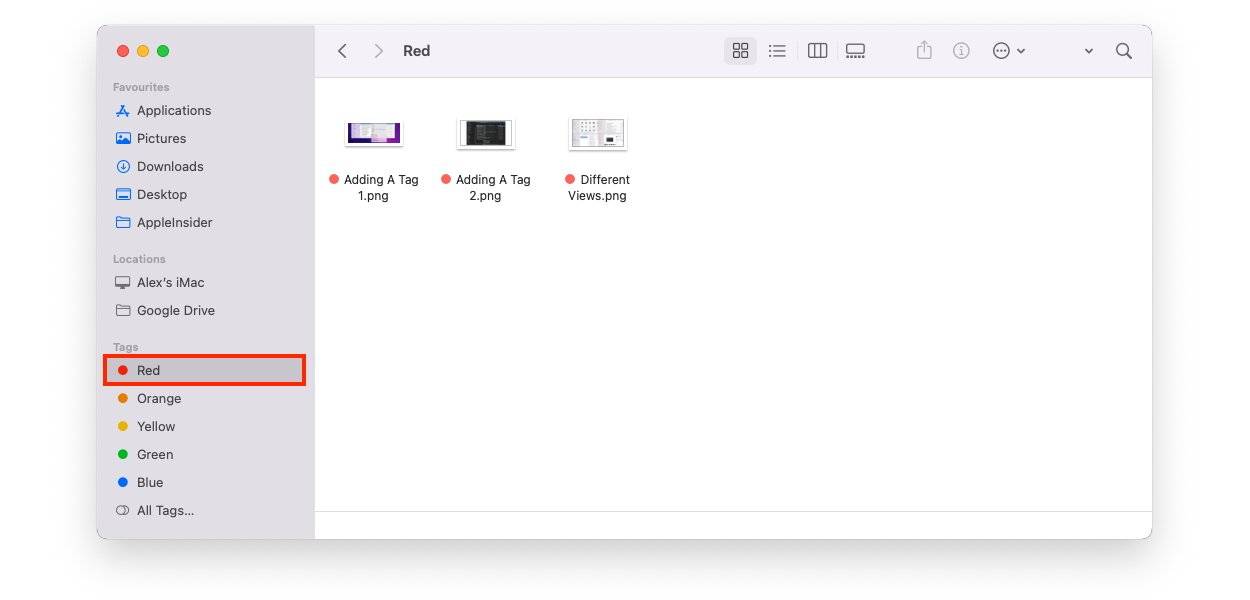Switch to gallery view
1250x600 pixels.
point(855,51)
